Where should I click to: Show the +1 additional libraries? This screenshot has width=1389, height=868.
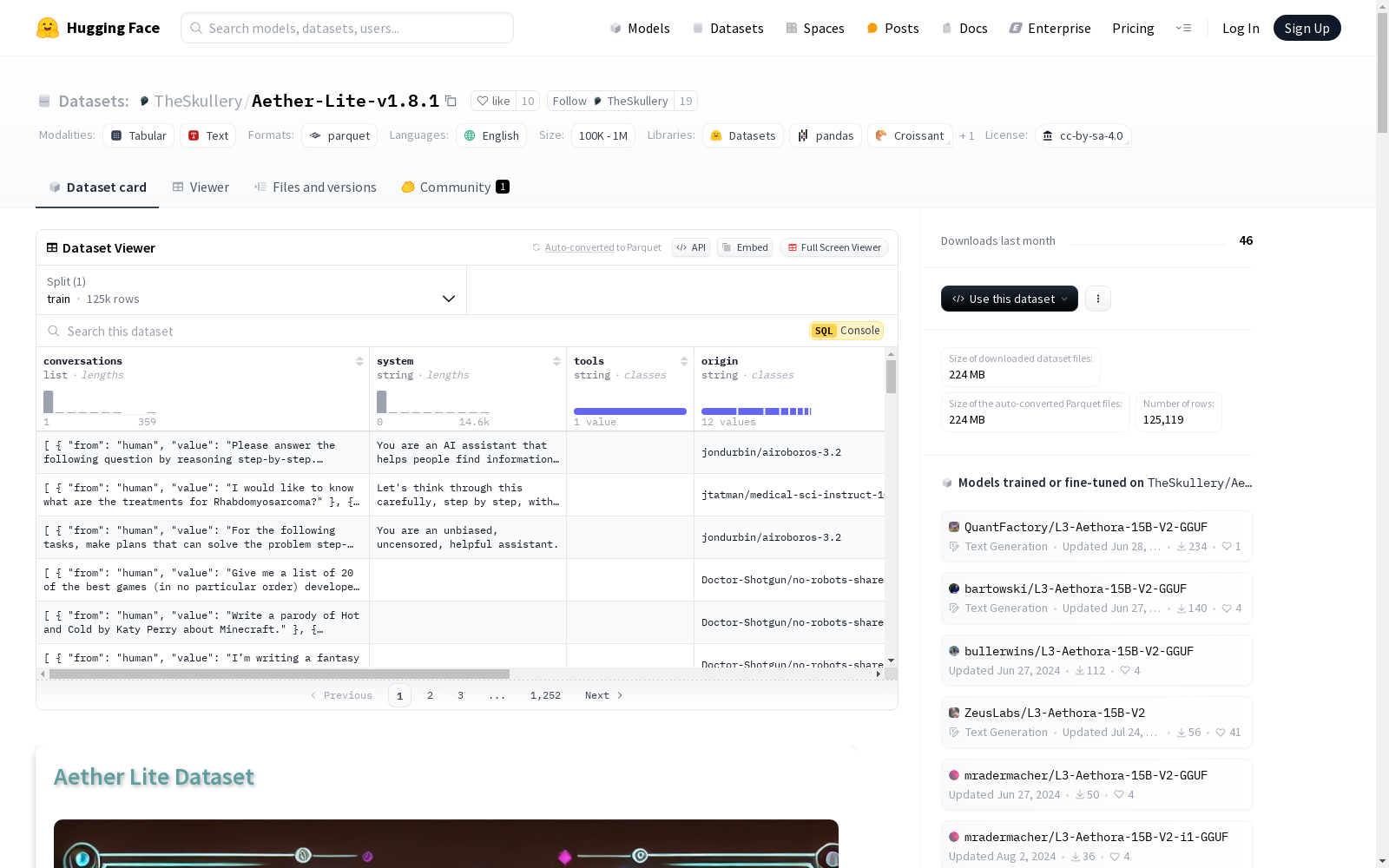(x=967, y=135)
